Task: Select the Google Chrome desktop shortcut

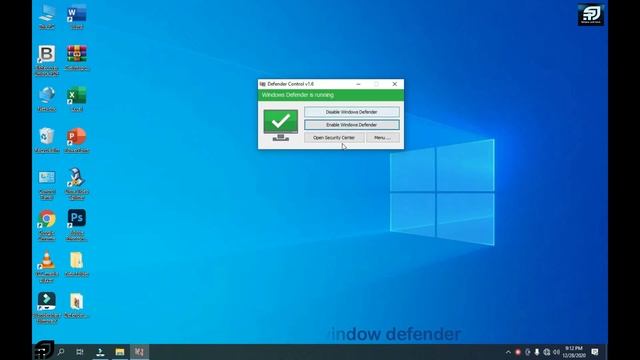Action: (47, 225)
